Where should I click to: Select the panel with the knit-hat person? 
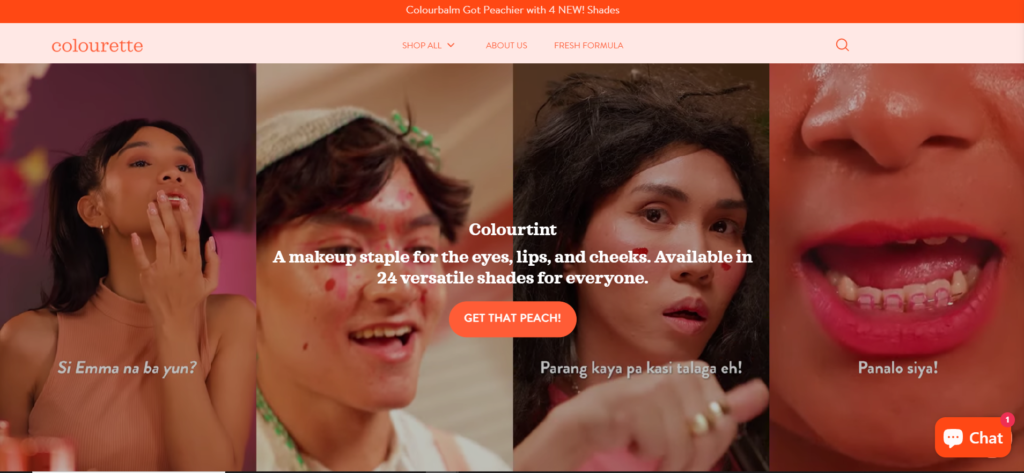tap(384, 267)
